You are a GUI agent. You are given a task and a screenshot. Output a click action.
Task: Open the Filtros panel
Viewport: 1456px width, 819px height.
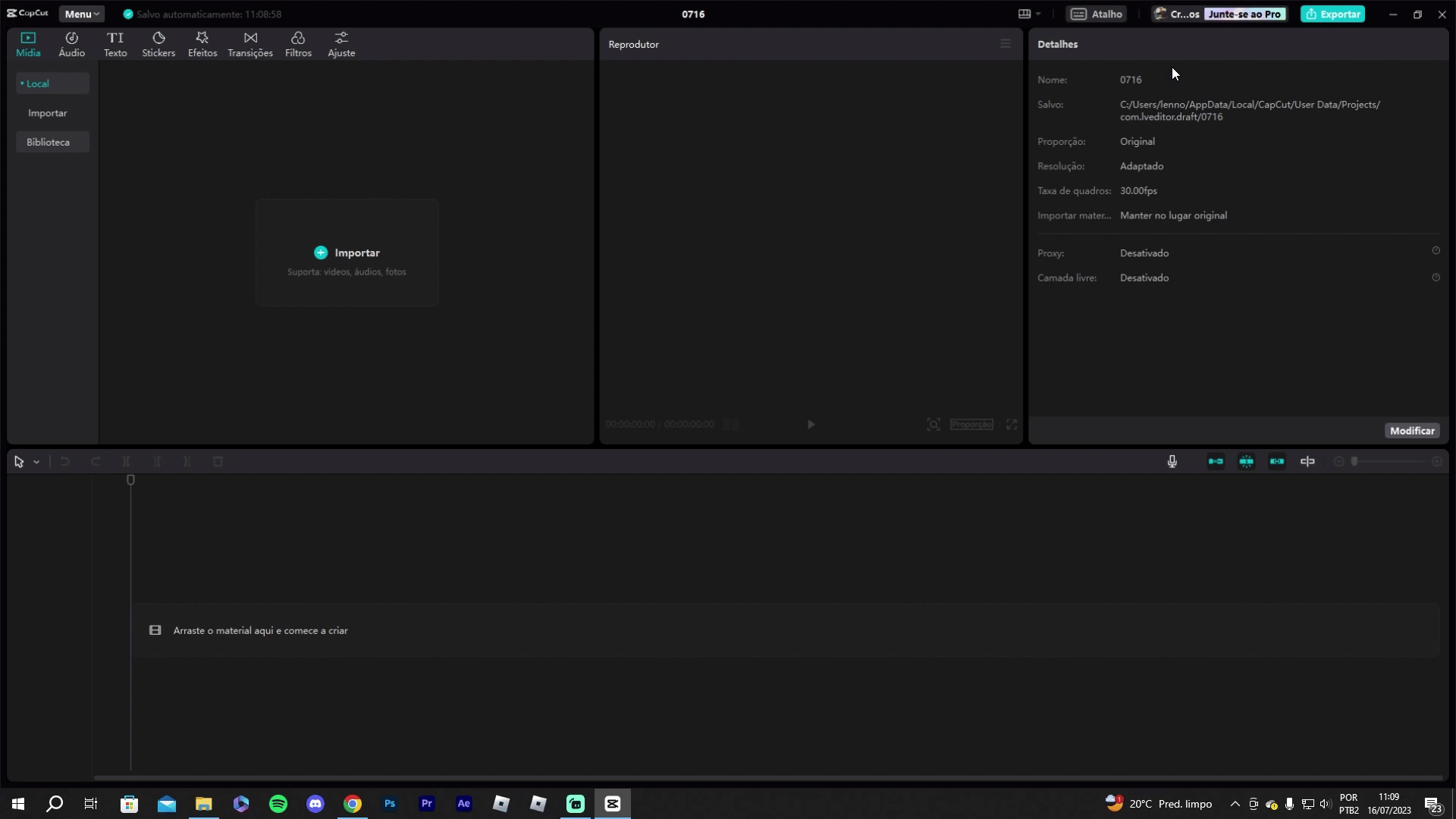click(298, 44)
